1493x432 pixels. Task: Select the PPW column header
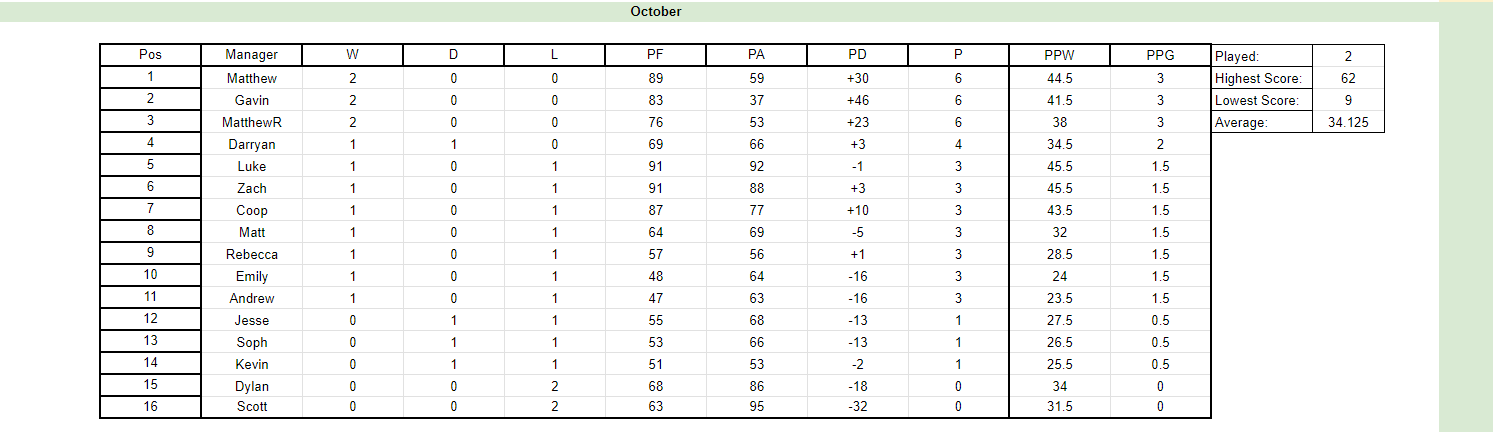point(1059,55)
